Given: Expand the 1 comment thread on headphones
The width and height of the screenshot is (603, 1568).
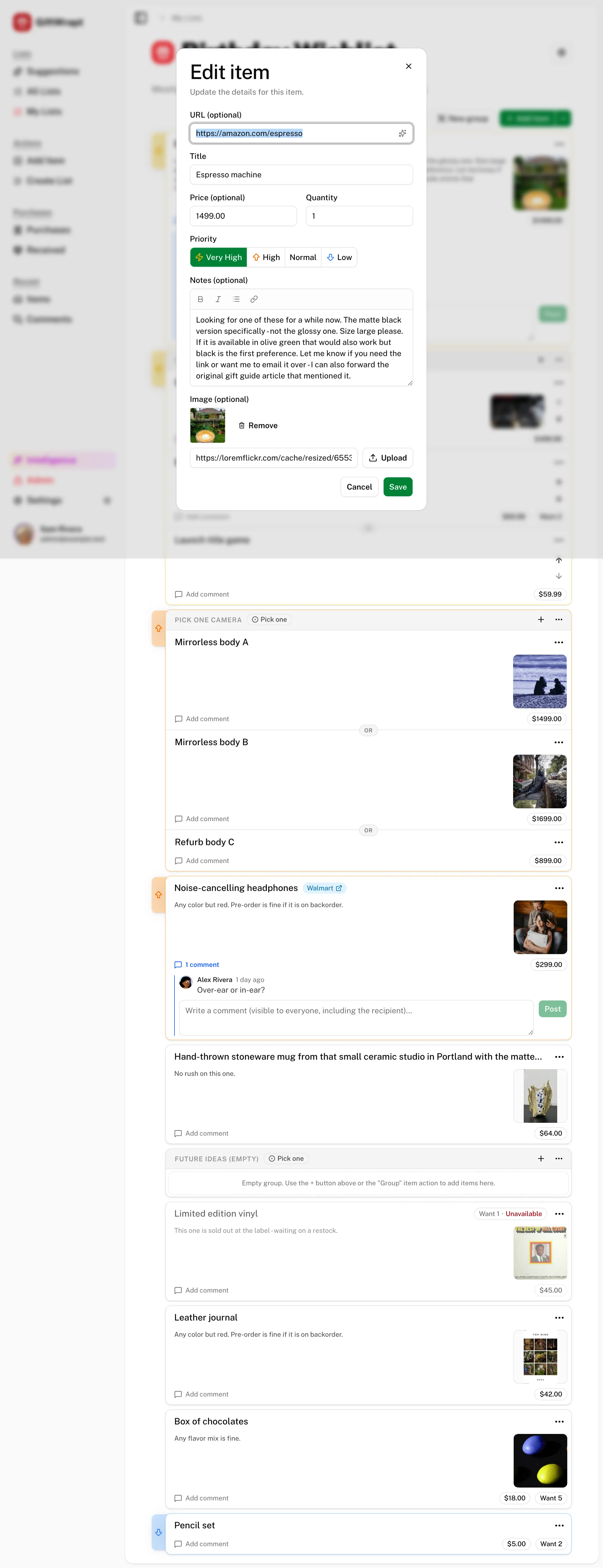Looking at the screenshot, I should 197,965.
